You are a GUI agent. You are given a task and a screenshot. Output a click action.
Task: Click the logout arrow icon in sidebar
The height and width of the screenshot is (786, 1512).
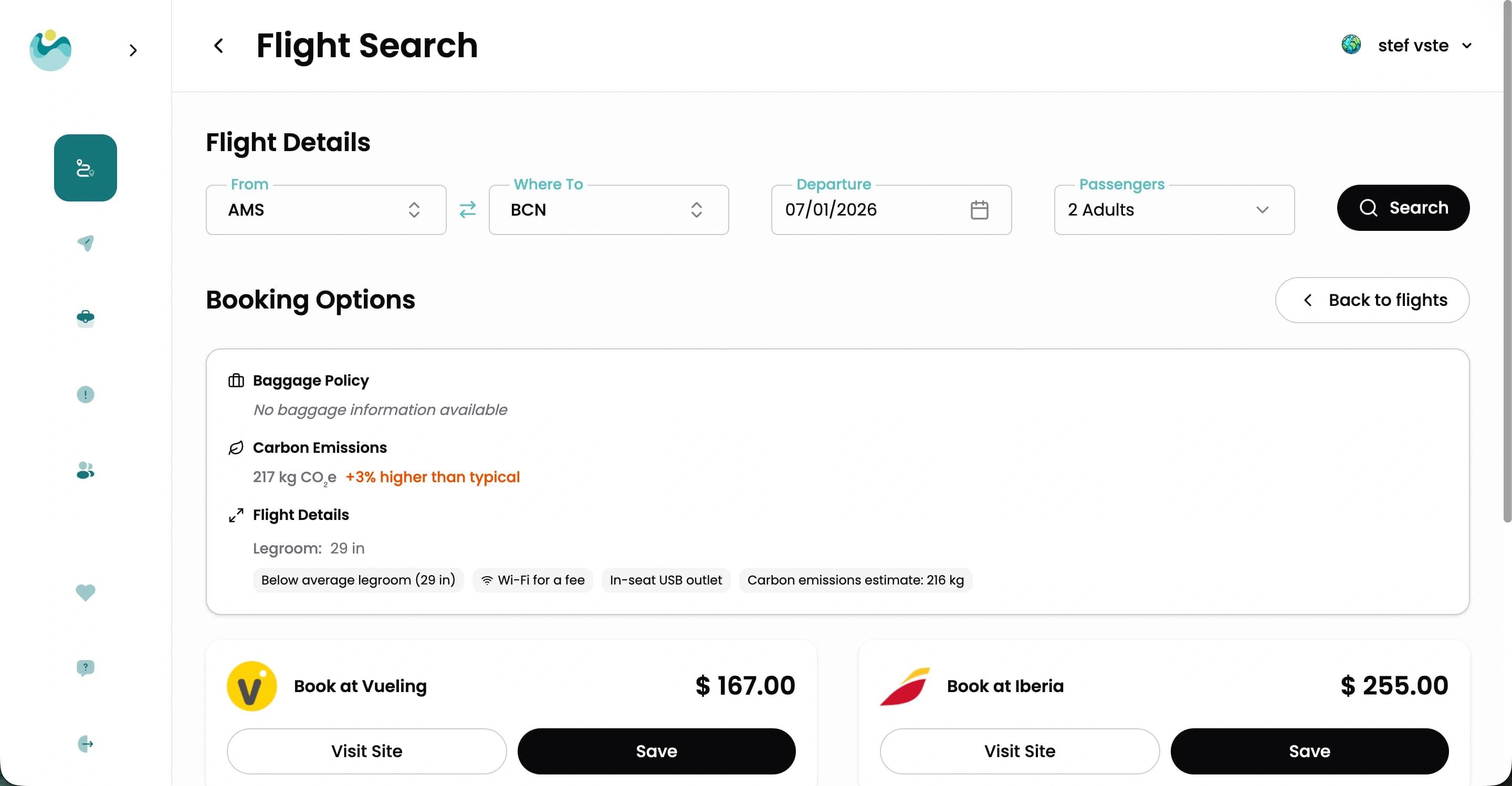86,744
